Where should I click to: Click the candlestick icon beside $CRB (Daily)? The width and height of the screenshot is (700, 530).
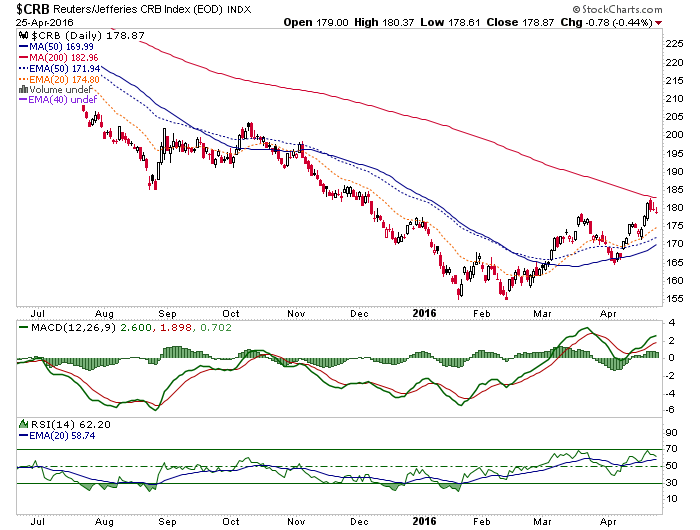pos(24,35)
